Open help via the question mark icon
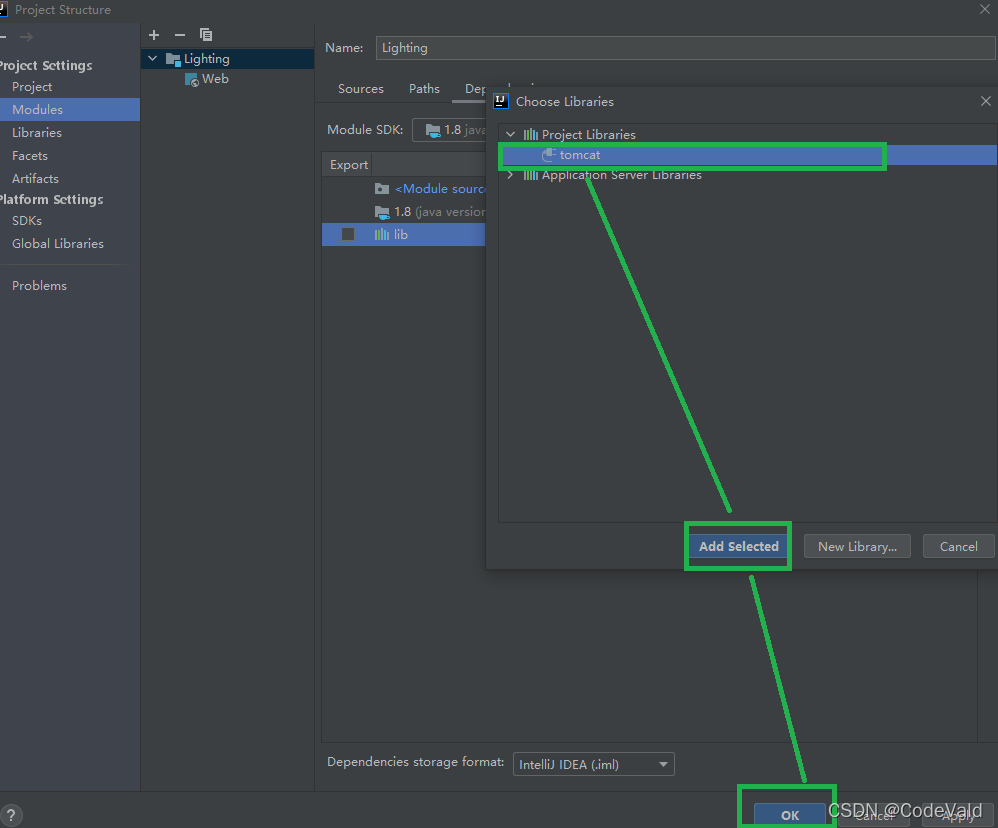Viewport: 998px width, 828px height. pos(11,815)
